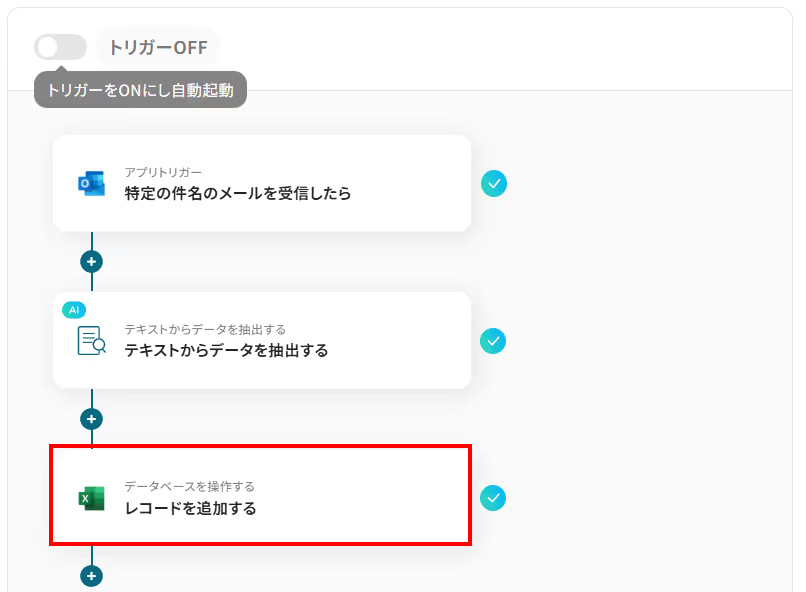The height and width of the screenshot is (592, 806).
Task: Click the AI badge on the extraction step
Action: 74,310
